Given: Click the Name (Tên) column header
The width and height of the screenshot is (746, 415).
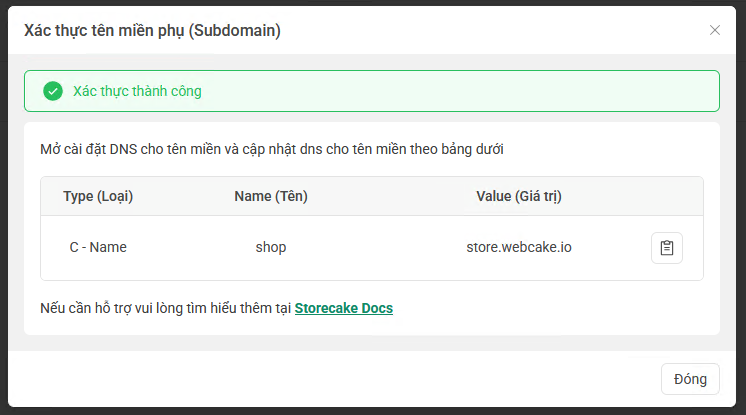Looking at the screenshot, I should [x=271, y=196].
